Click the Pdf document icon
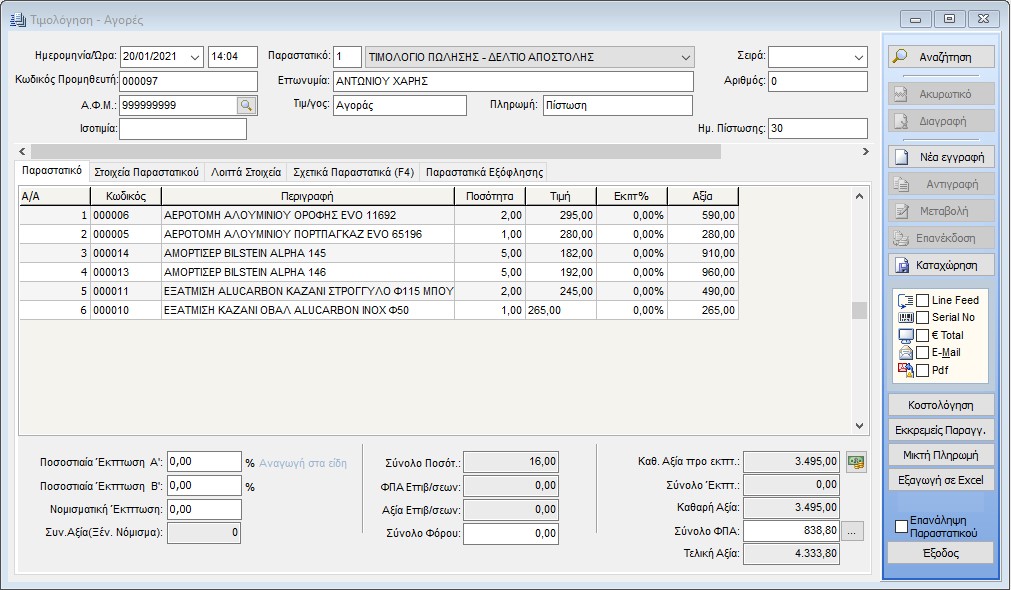Image resolution: width=1011 pixels, height=590 pixels. pyautogui.click(x=905, y=370)
